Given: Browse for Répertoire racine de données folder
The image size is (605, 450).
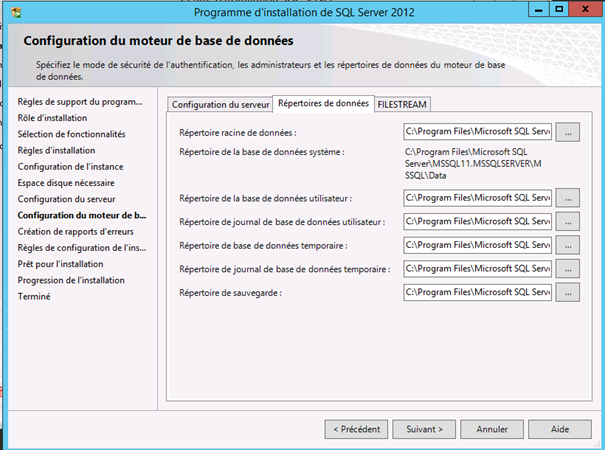Looking at the screenshot, I should click(568, 132).
